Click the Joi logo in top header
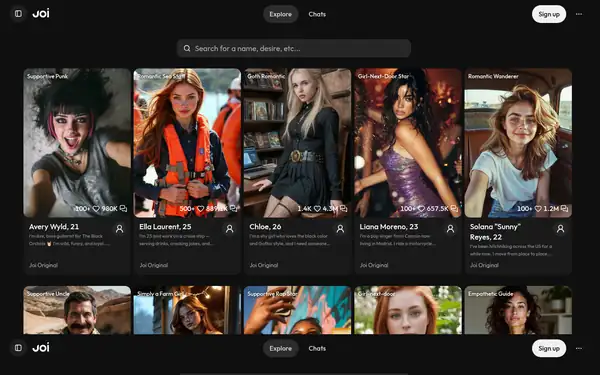This screenshot has height=375, width=600. pos(41,14)
